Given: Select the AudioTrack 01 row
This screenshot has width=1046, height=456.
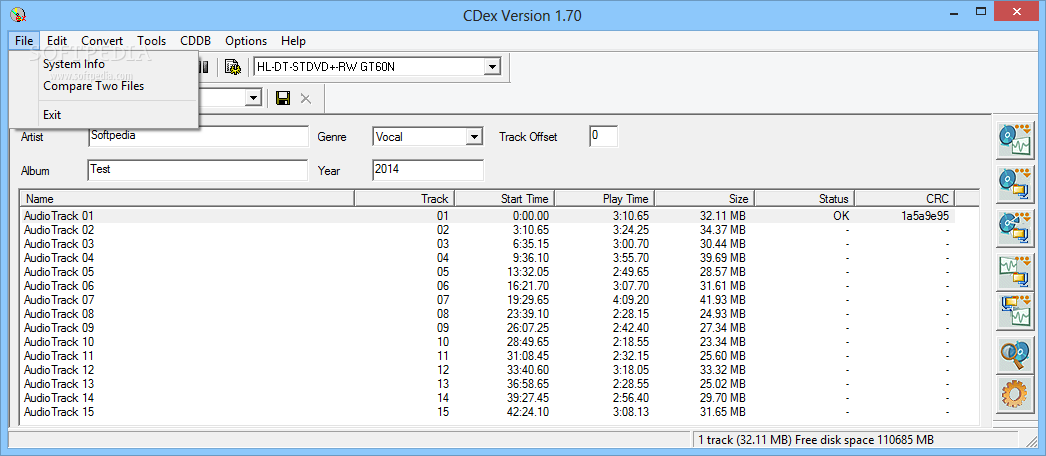Looking at the screenshot, I should pos(488,215).
